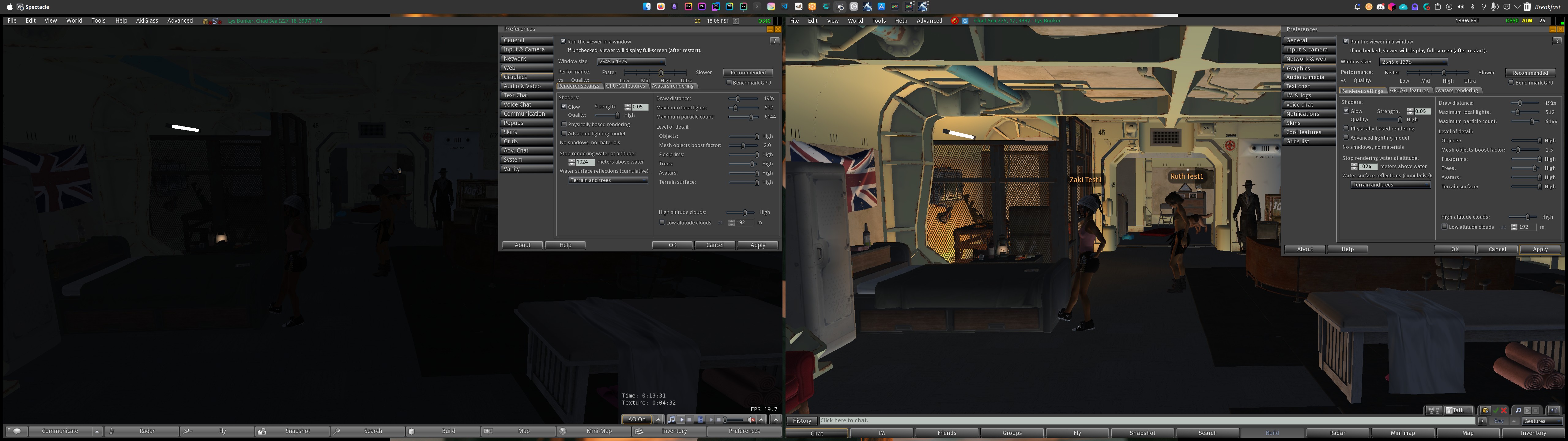Click the Inventory icon in left toolbar
This screenshot has height=441, width=1568.
tap(639, 431)
